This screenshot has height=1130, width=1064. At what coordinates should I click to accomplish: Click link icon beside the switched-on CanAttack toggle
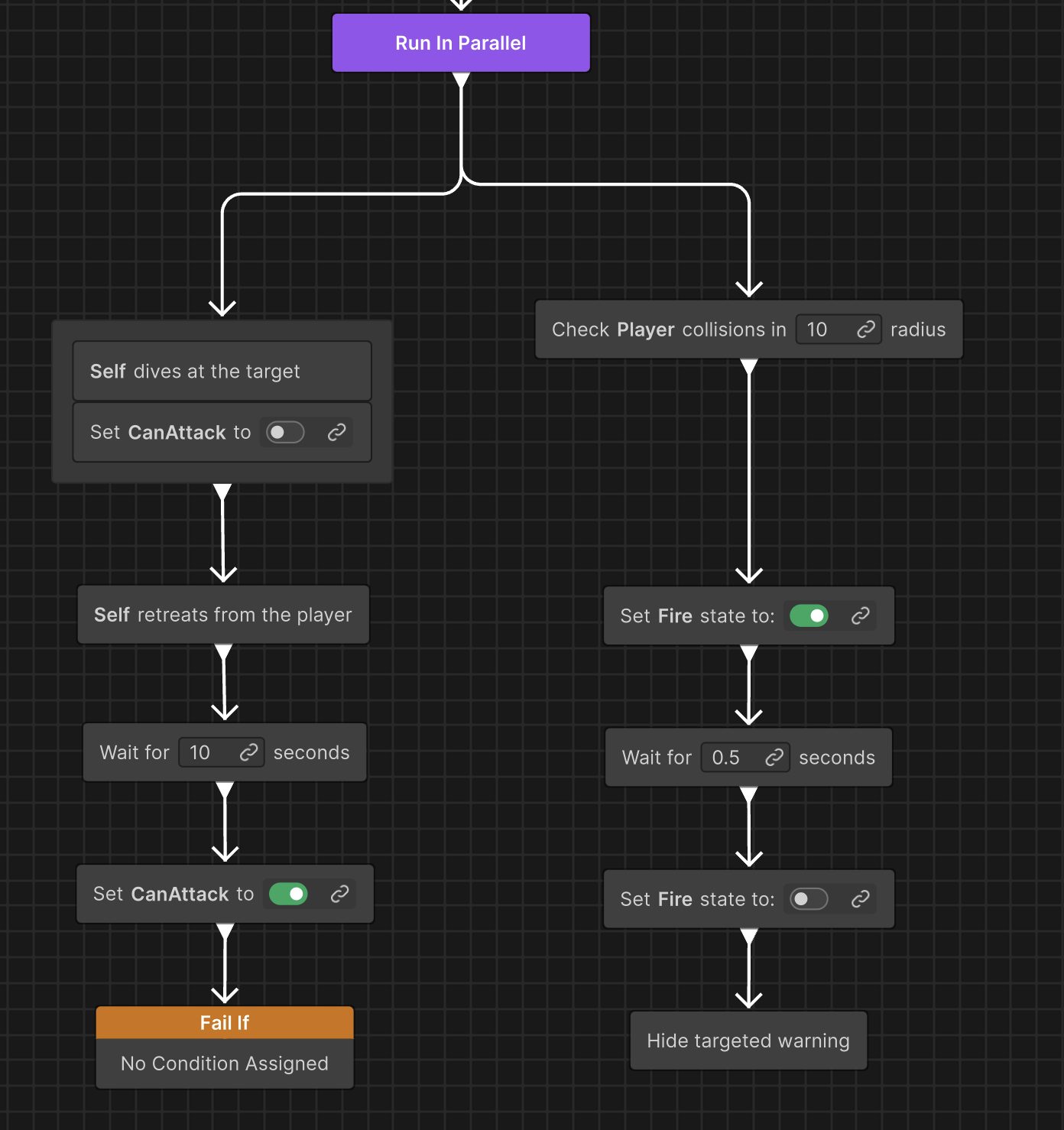click(x=339, y=894)
